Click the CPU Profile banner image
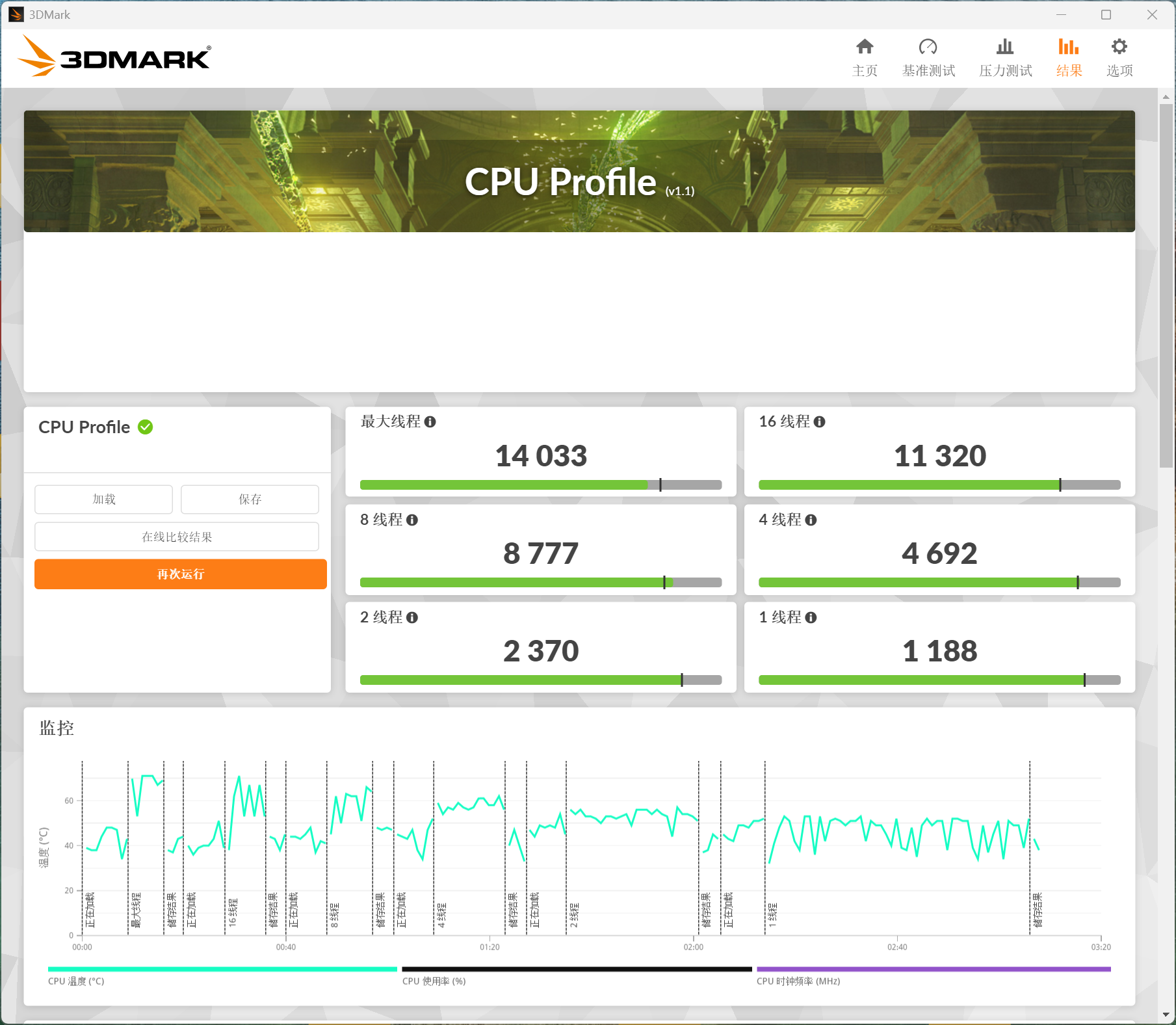1176x1025 pixels. pyautogui.click(x=579, y=172)
